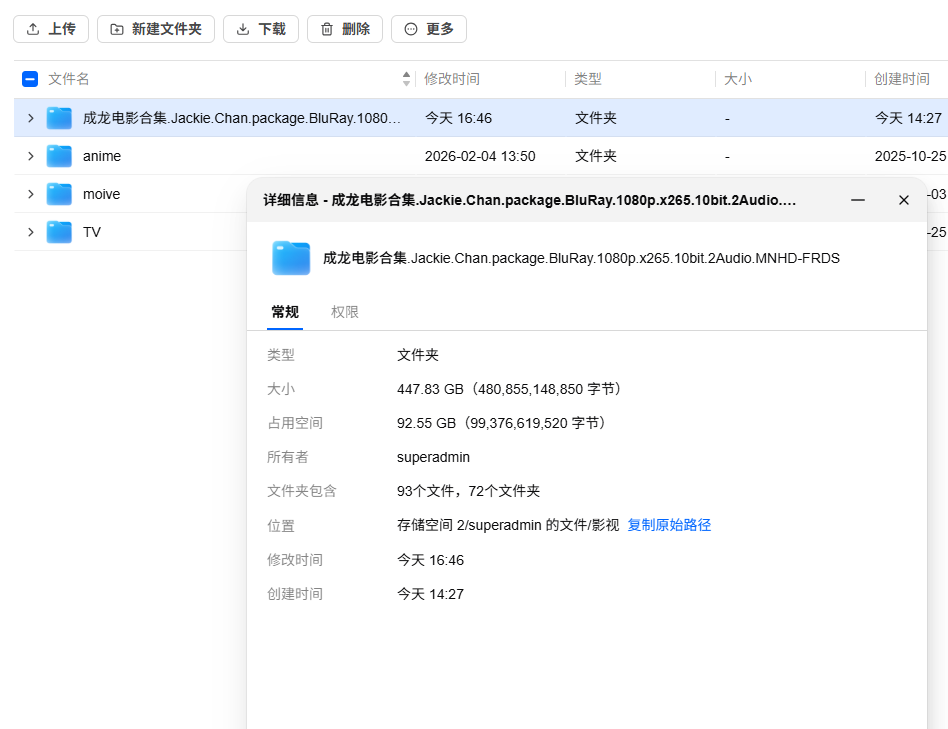Viewport: 948px width, 729px height.
Task: Click the download arrow icon in 下载
Action: pyautogui.click(x=243, y=29)
